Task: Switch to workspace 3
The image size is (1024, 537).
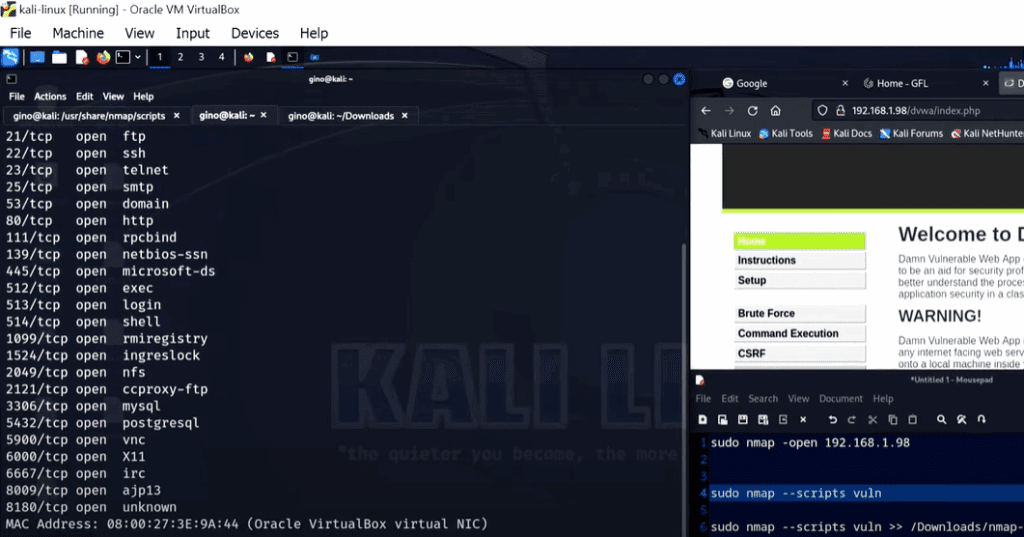Action: pyautogui.click(x=201, y=57)
